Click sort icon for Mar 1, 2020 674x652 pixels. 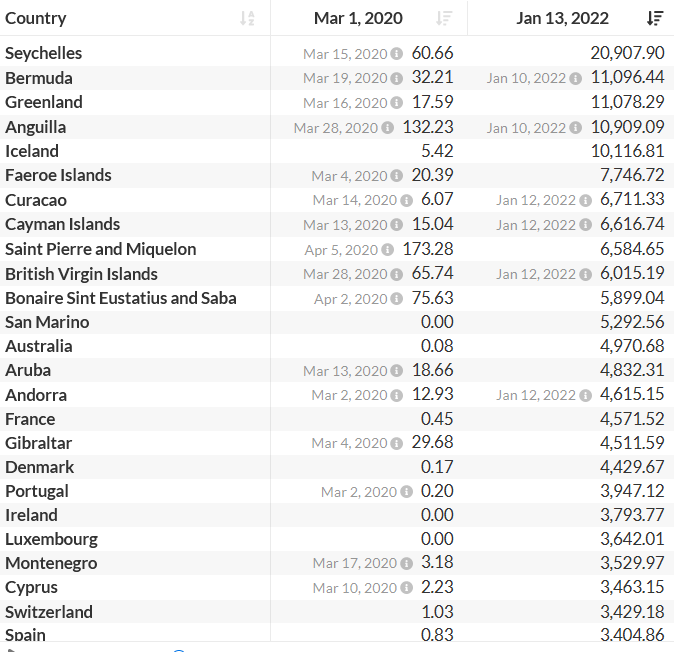[445, 18]
